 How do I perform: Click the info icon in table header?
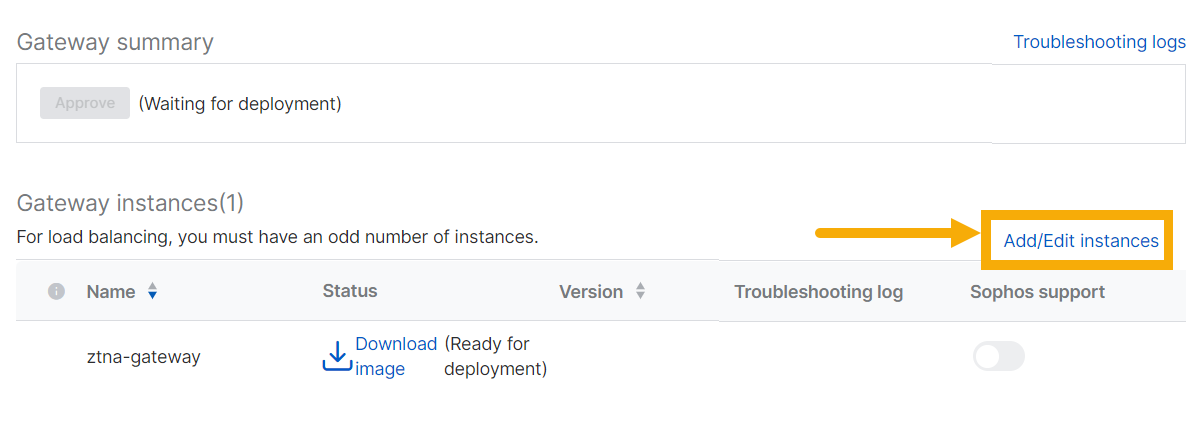[57, 291]
